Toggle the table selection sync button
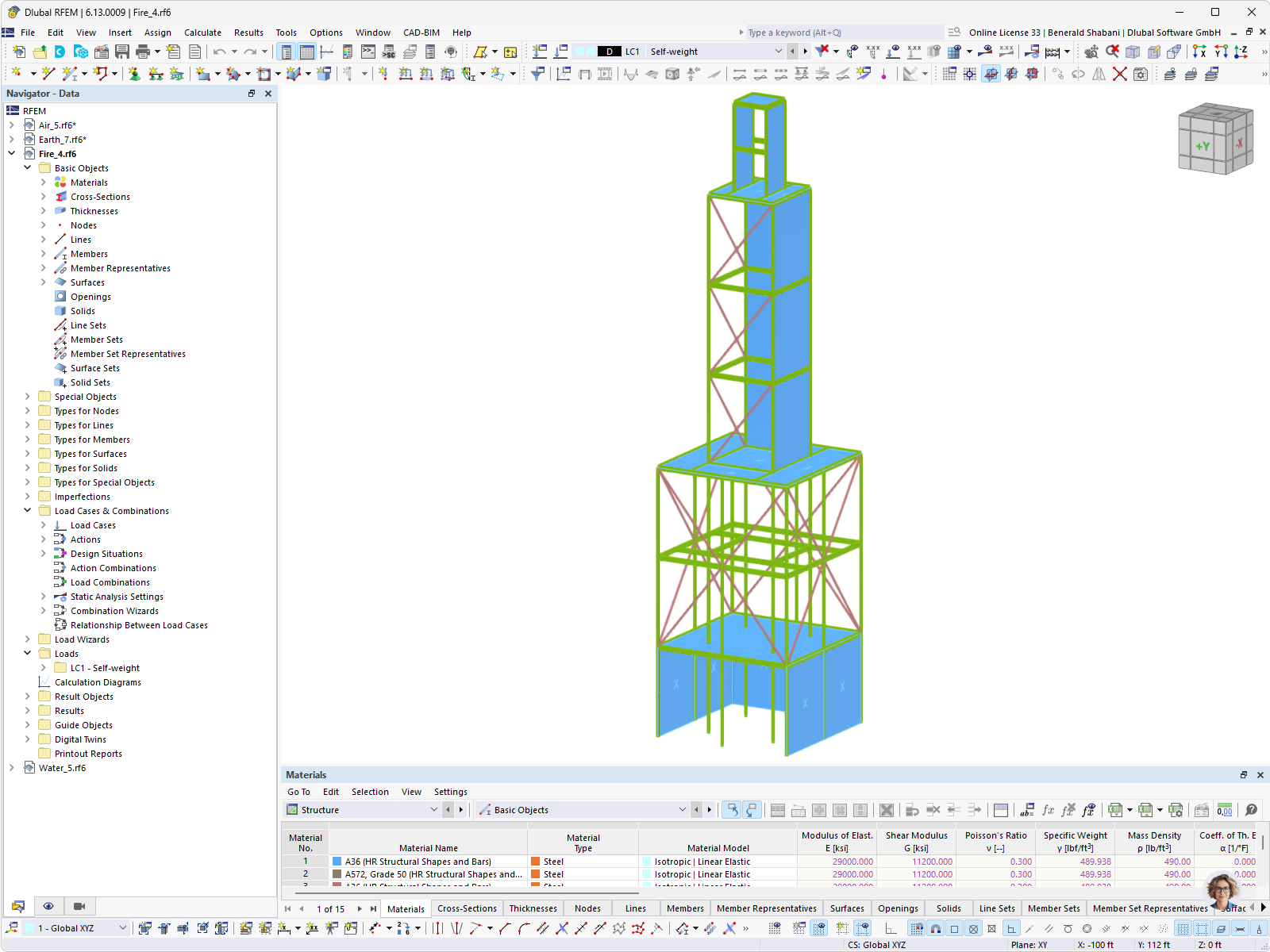This screenshot has width=1270, height=952. pos(732,810)
